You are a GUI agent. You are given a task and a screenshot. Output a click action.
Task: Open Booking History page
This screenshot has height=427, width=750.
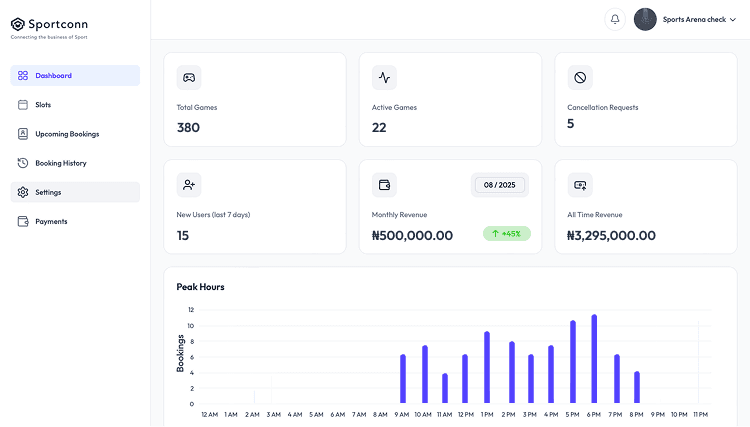click(x=75, y=163)
